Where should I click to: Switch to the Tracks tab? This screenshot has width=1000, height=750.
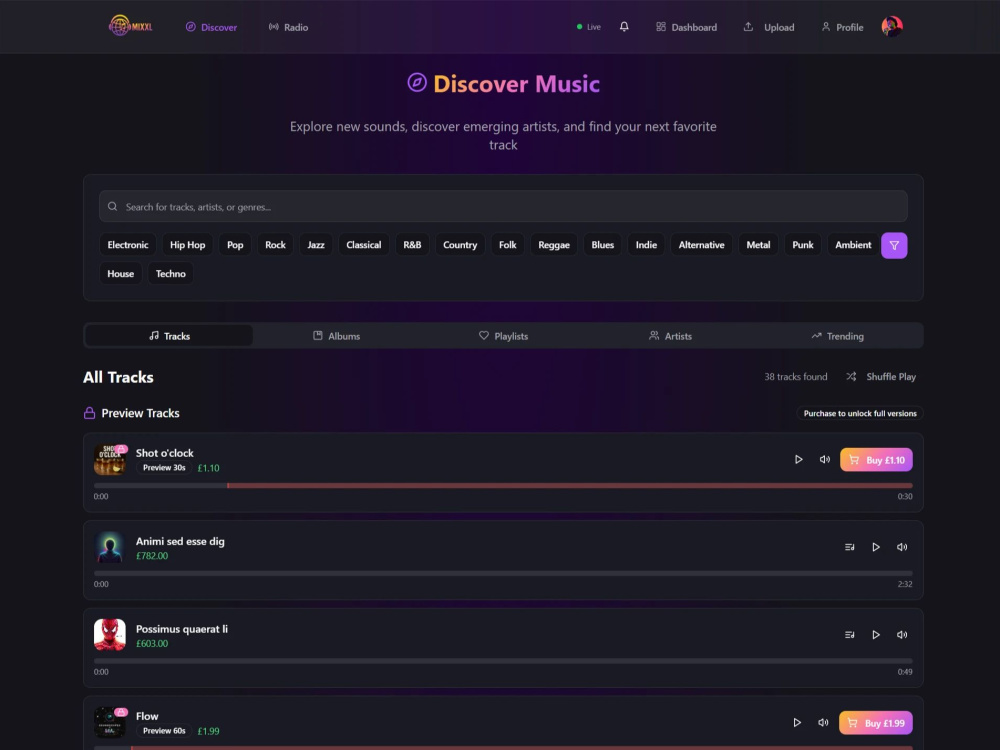click(x=169, y=336)
